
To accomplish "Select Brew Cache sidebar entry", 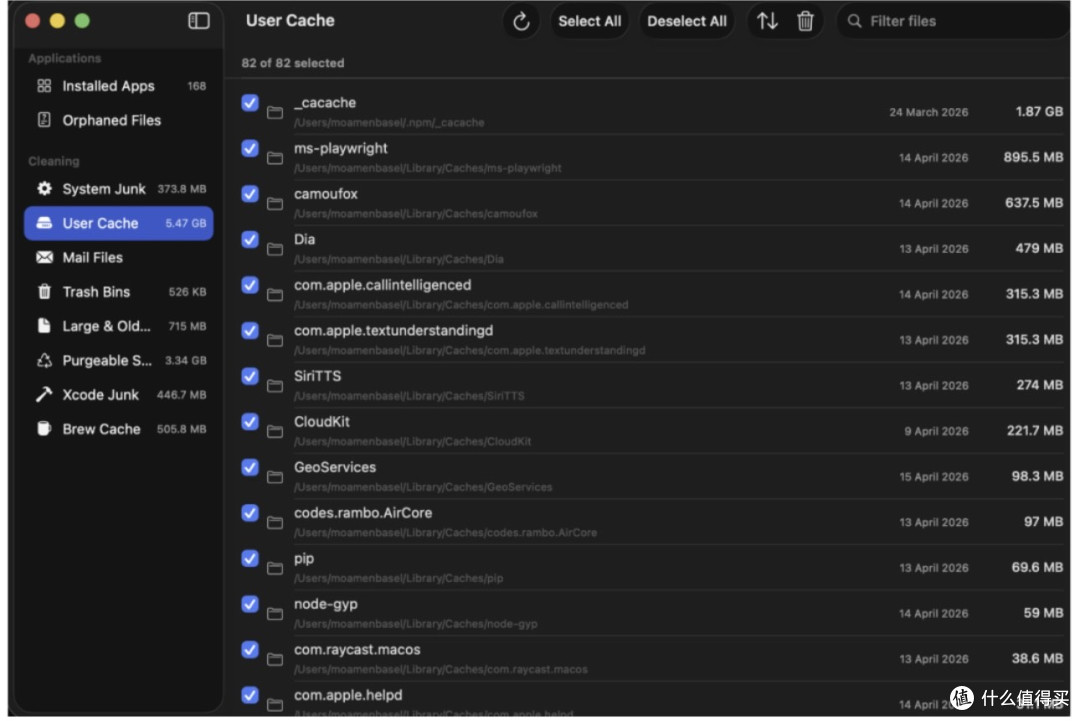I will point(118,429).
